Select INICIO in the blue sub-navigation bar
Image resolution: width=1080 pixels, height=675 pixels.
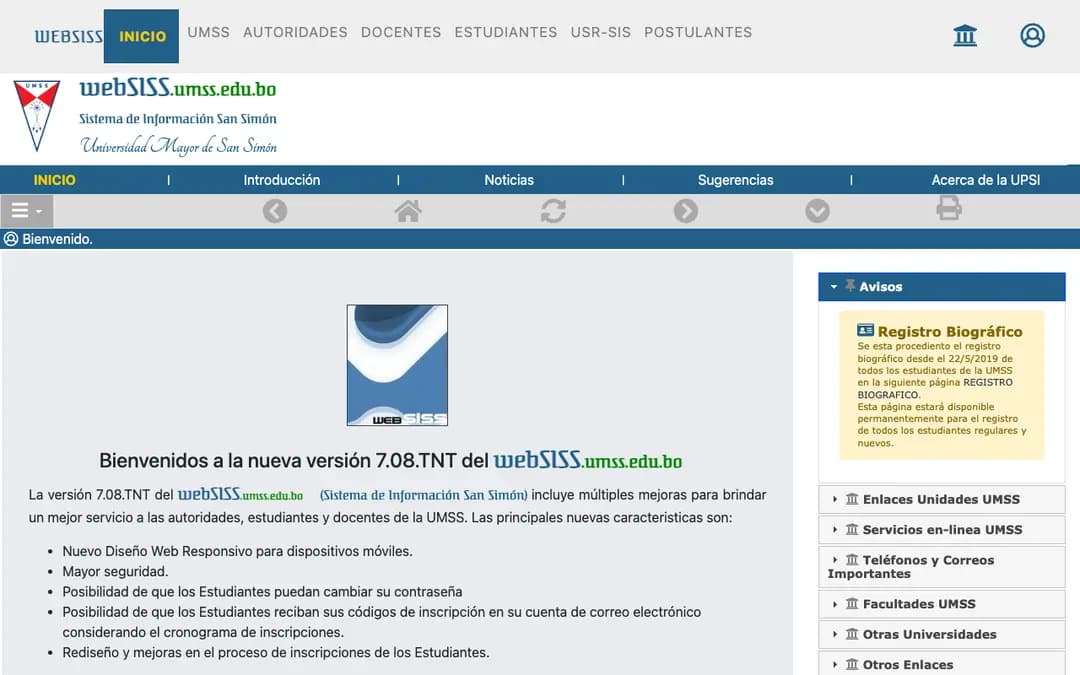click(x=54, y=180)
